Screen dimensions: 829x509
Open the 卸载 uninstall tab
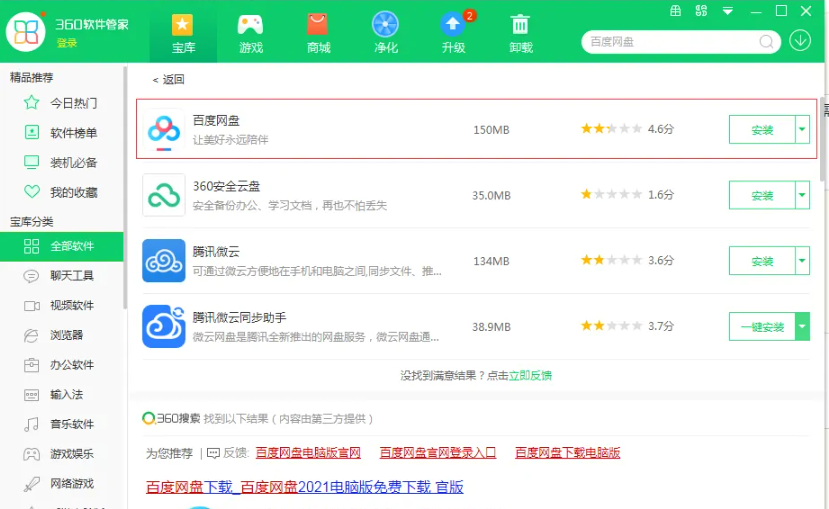(x=521, y=34)
